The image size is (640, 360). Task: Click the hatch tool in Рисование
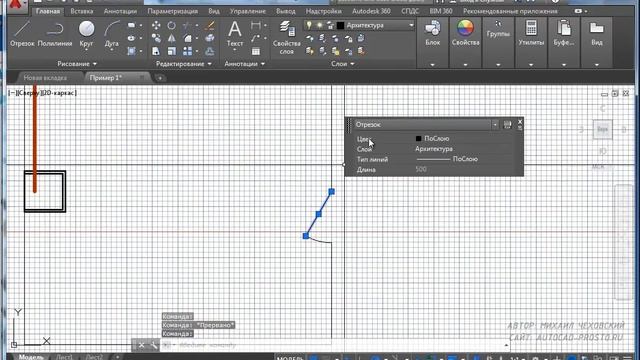click(131, 51)
